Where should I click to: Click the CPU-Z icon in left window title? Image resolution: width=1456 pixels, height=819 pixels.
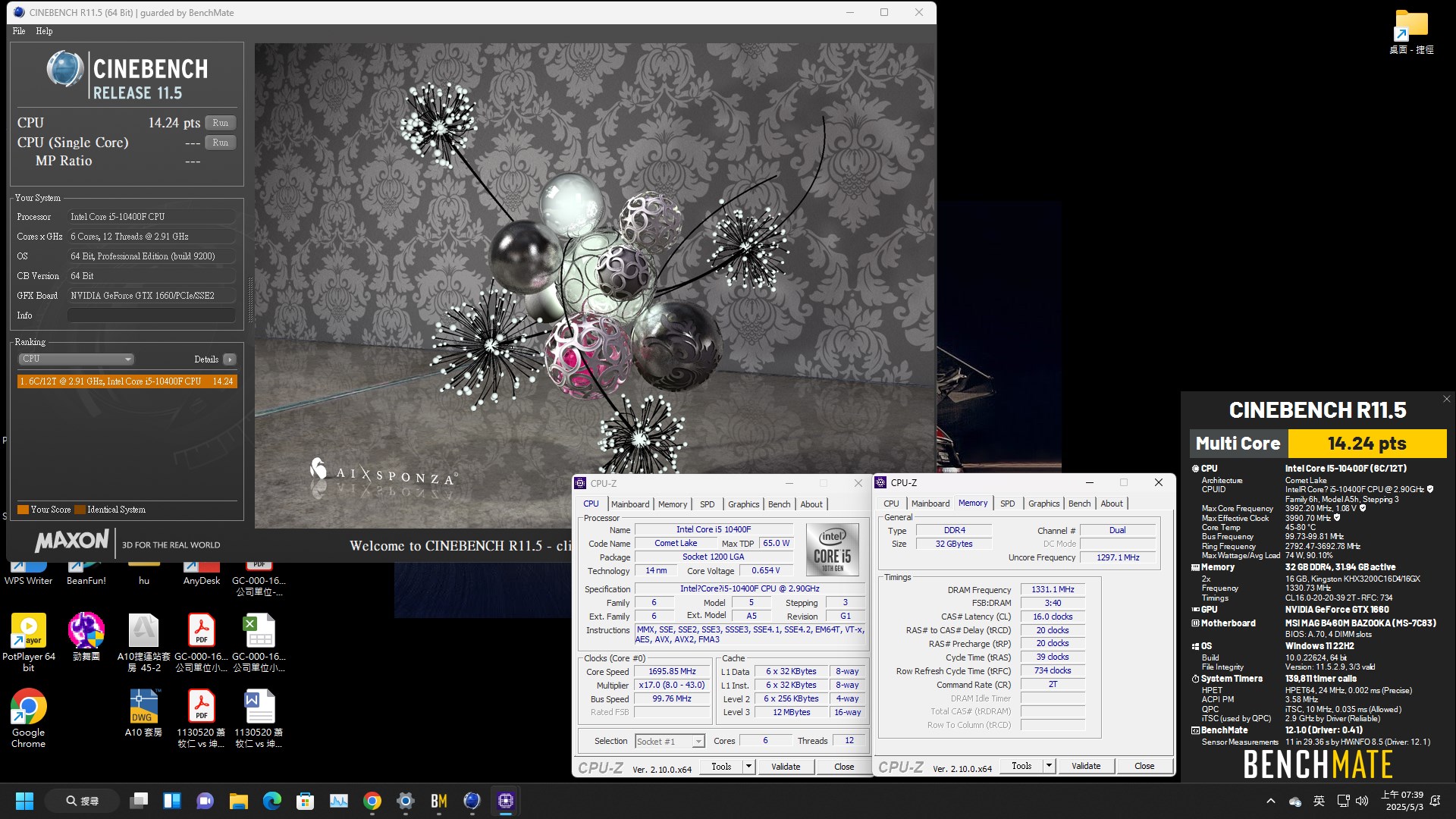click(x=581, y=483)
